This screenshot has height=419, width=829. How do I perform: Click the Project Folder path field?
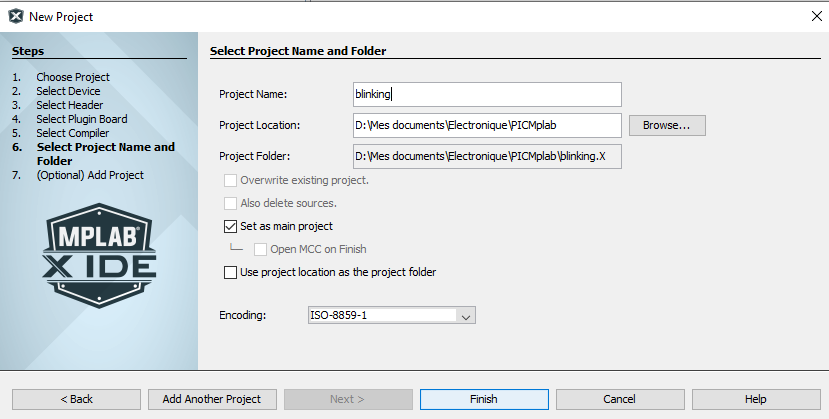487,156
